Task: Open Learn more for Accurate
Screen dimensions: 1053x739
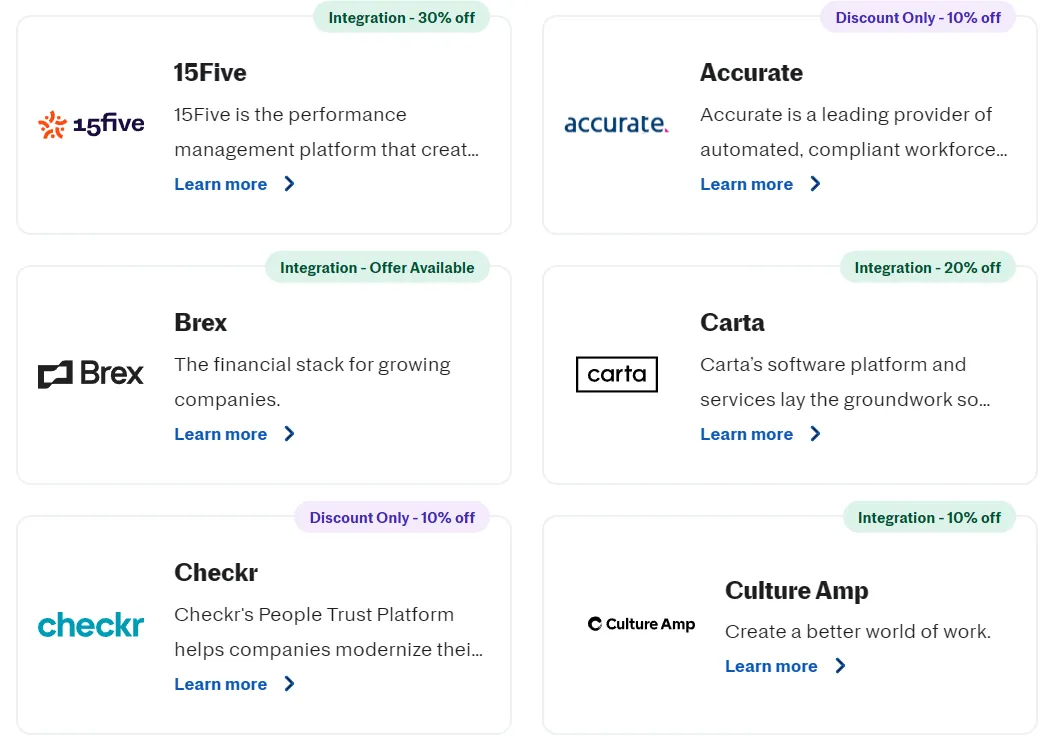Action: point(747,184)
